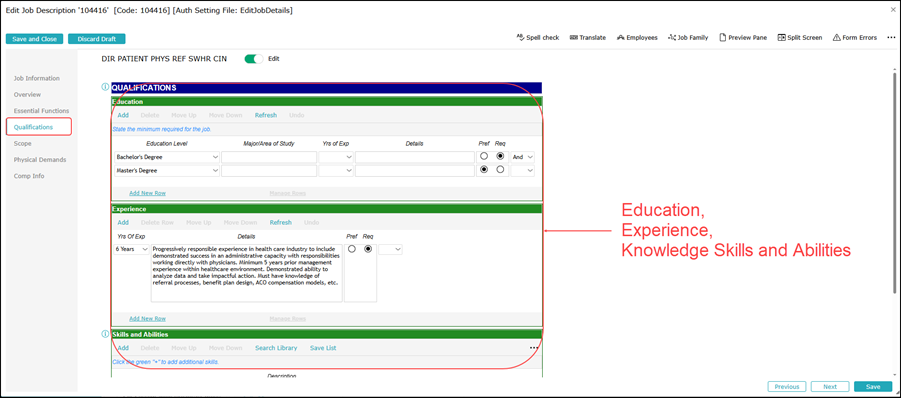
Task: View Form Errors
Action: 854,37
